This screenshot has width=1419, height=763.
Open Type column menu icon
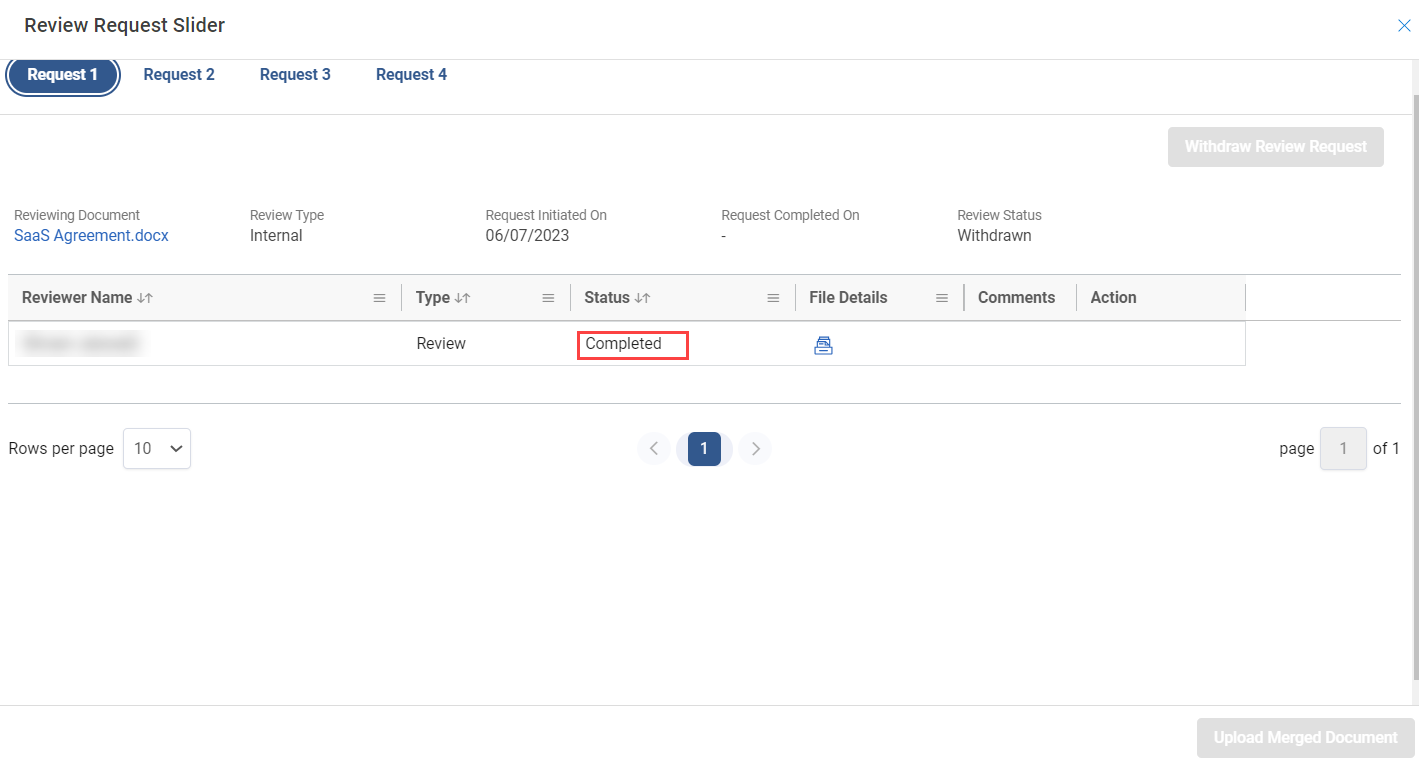point(548,298)
